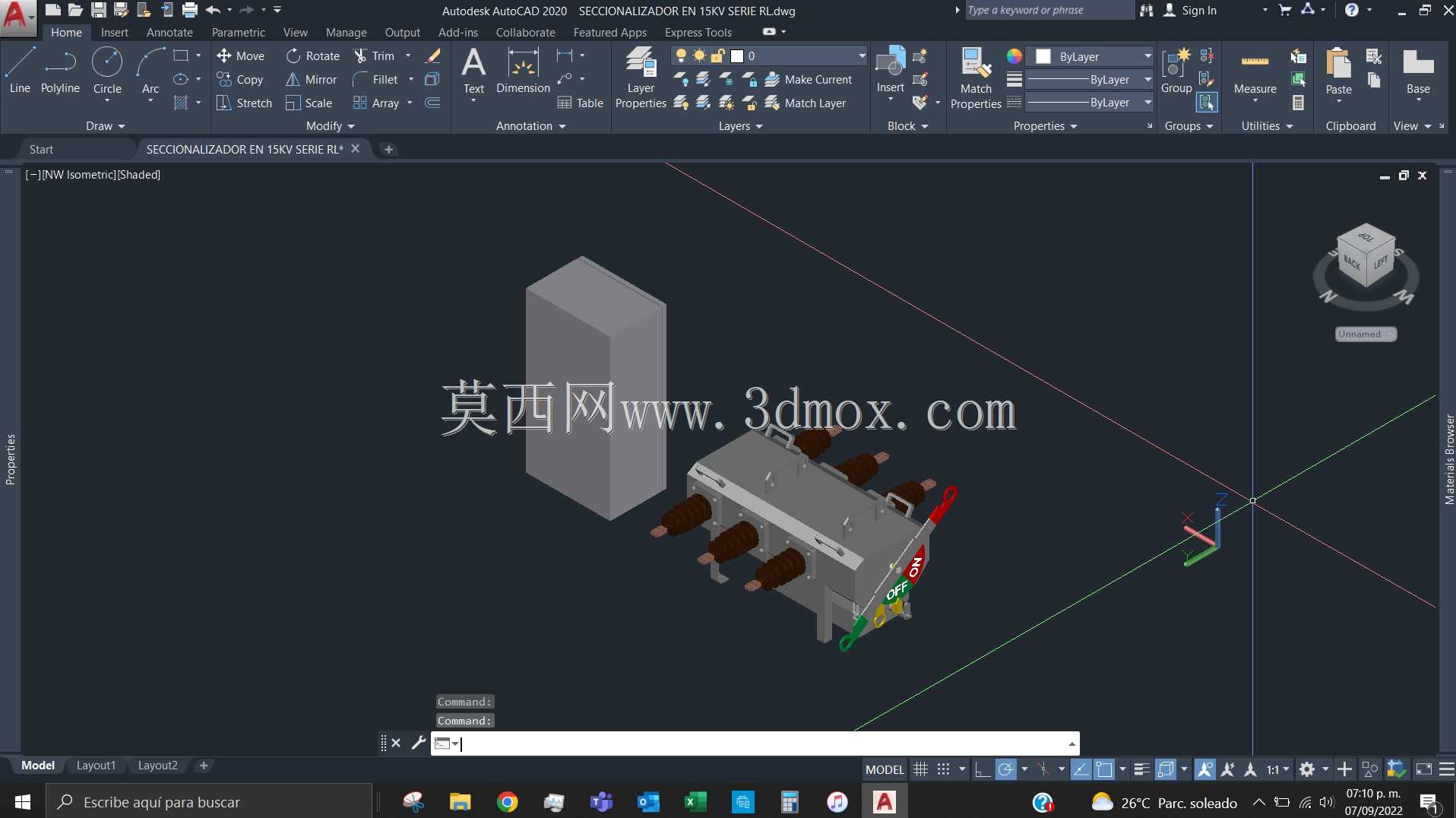Click the Copy tool
Viewport: 1456px width, 818px height.
pyautogui.click(x=240, y=79)
